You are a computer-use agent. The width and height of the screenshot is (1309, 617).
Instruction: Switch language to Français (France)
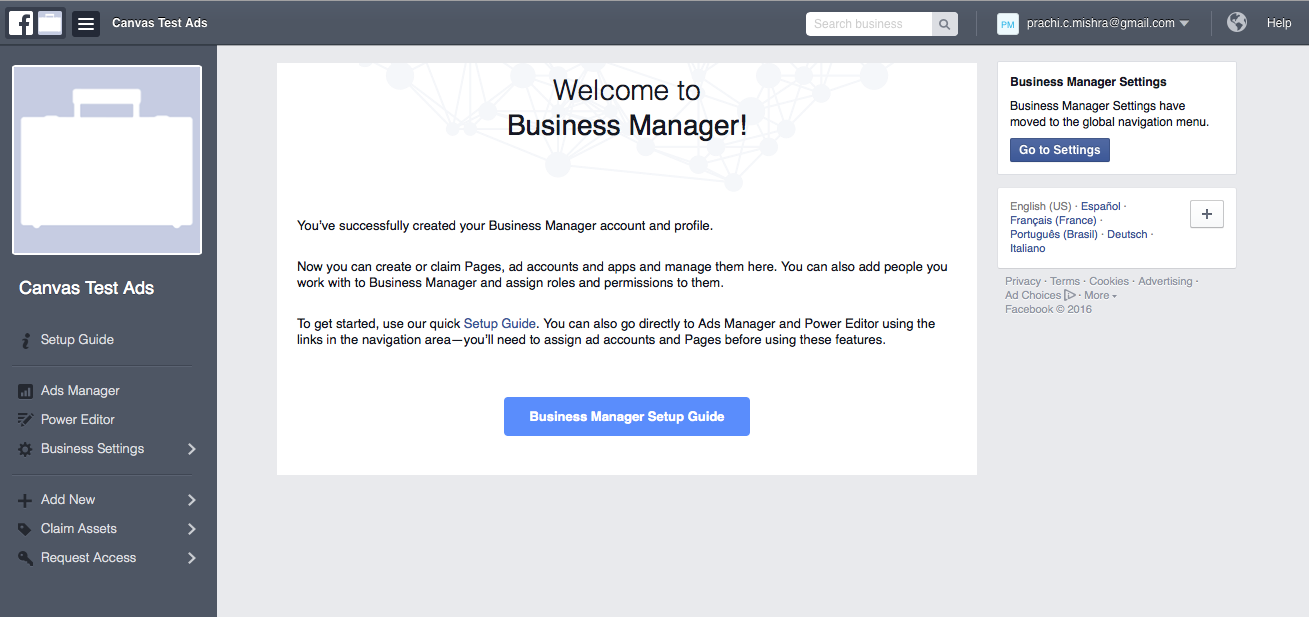pyautogui.click(x=1053, y=220)
